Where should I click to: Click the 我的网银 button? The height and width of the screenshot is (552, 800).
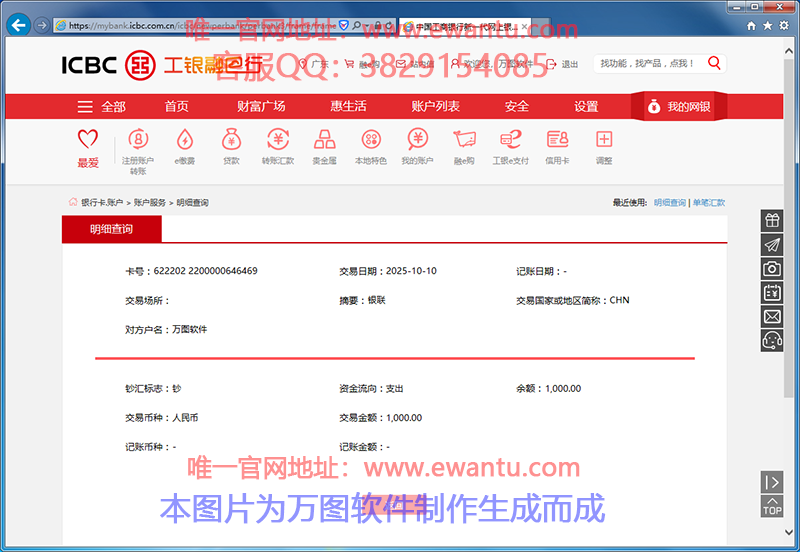pos(679,106)
